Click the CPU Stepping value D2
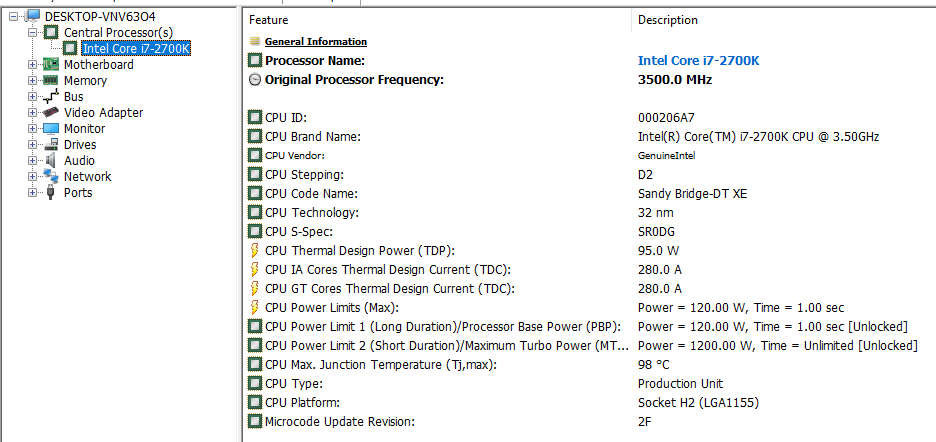936x442 pixels. tap(645, 175)
